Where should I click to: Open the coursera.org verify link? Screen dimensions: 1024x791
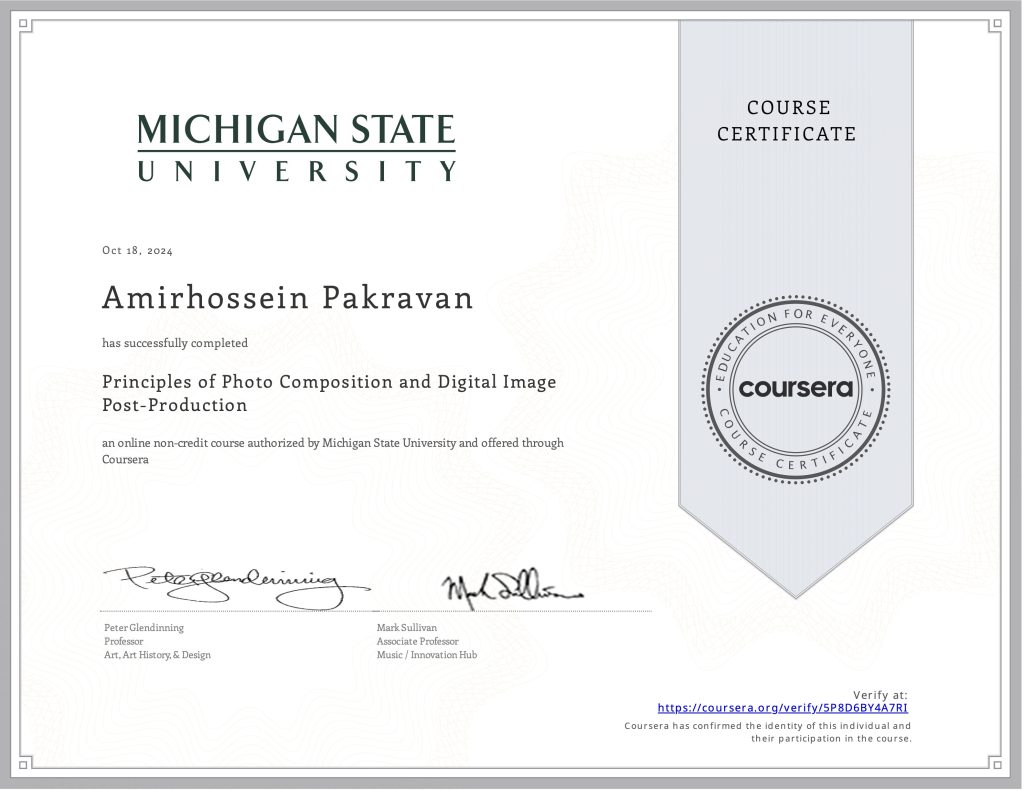(782, 708)
